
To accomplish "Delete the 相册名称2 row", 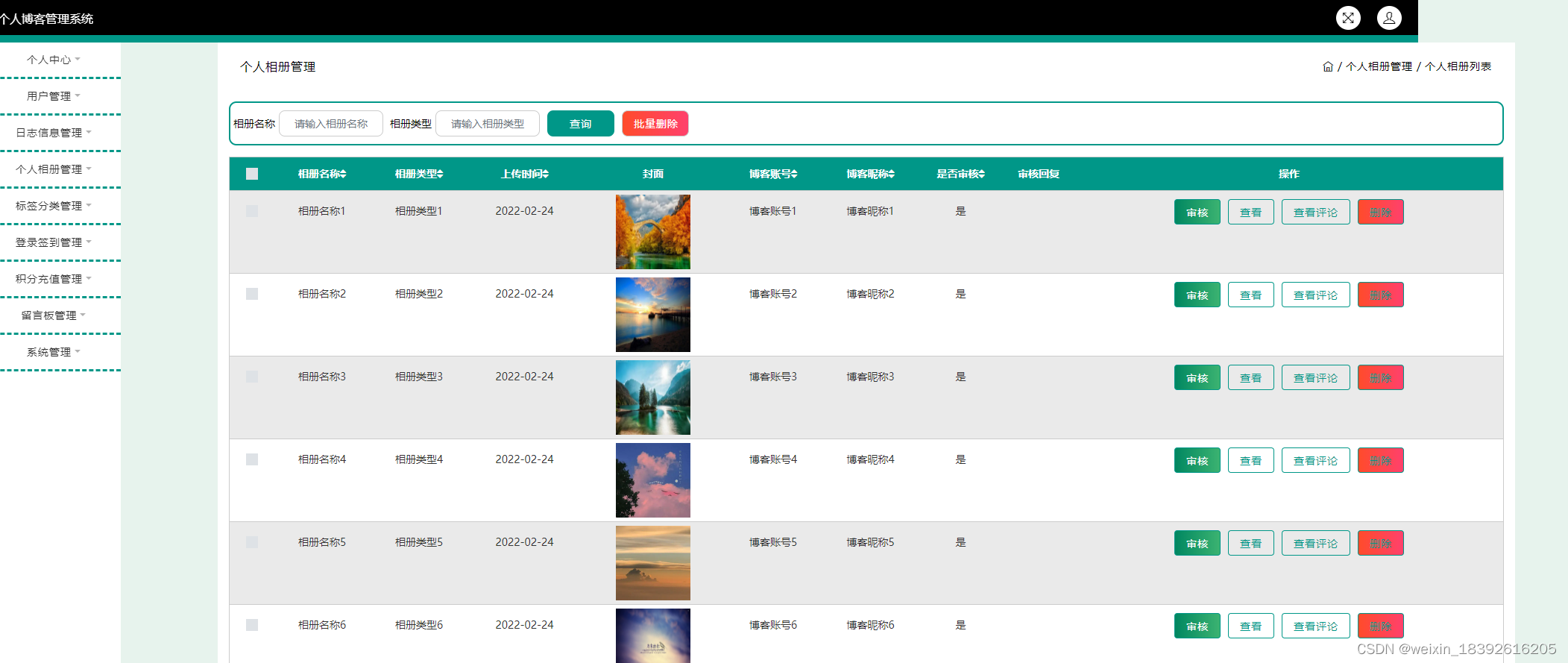I will point(1381,295).
